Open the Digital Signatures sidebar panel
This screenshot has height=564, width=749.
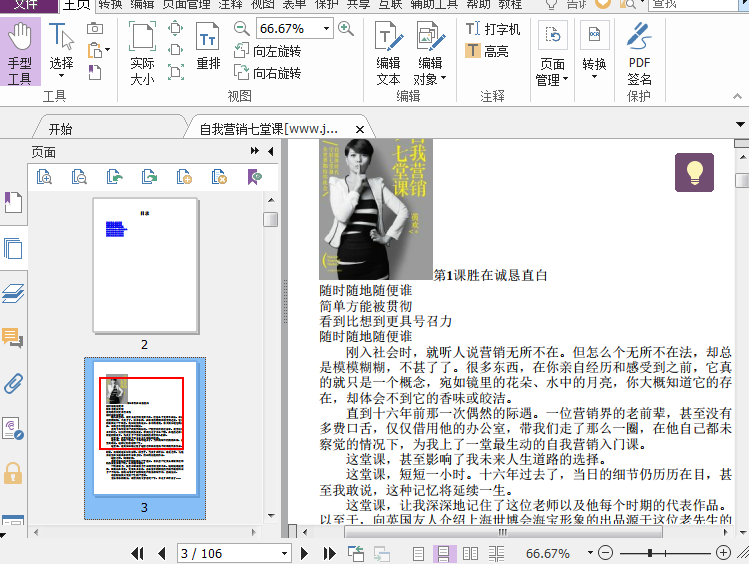click(x=13, y=428)
